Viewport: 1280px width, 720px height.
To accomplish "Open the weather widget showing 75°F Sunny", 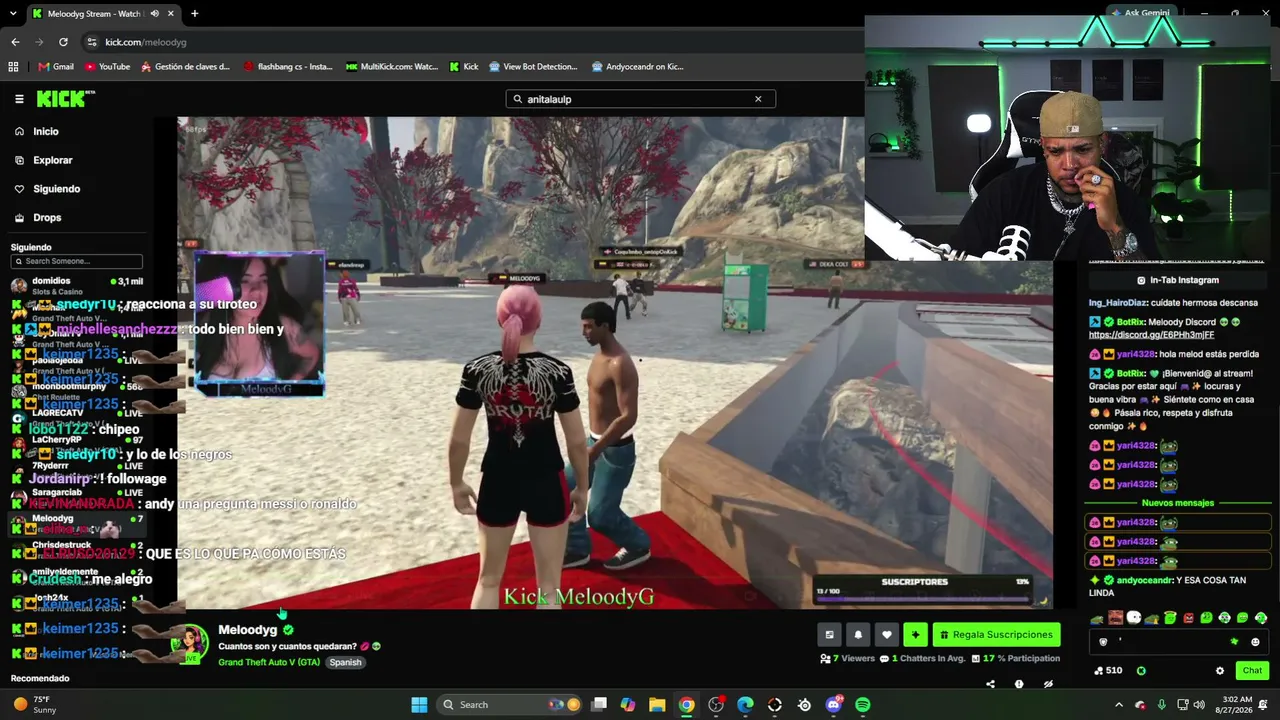I will pyautogui.click(x=36, y=705).
